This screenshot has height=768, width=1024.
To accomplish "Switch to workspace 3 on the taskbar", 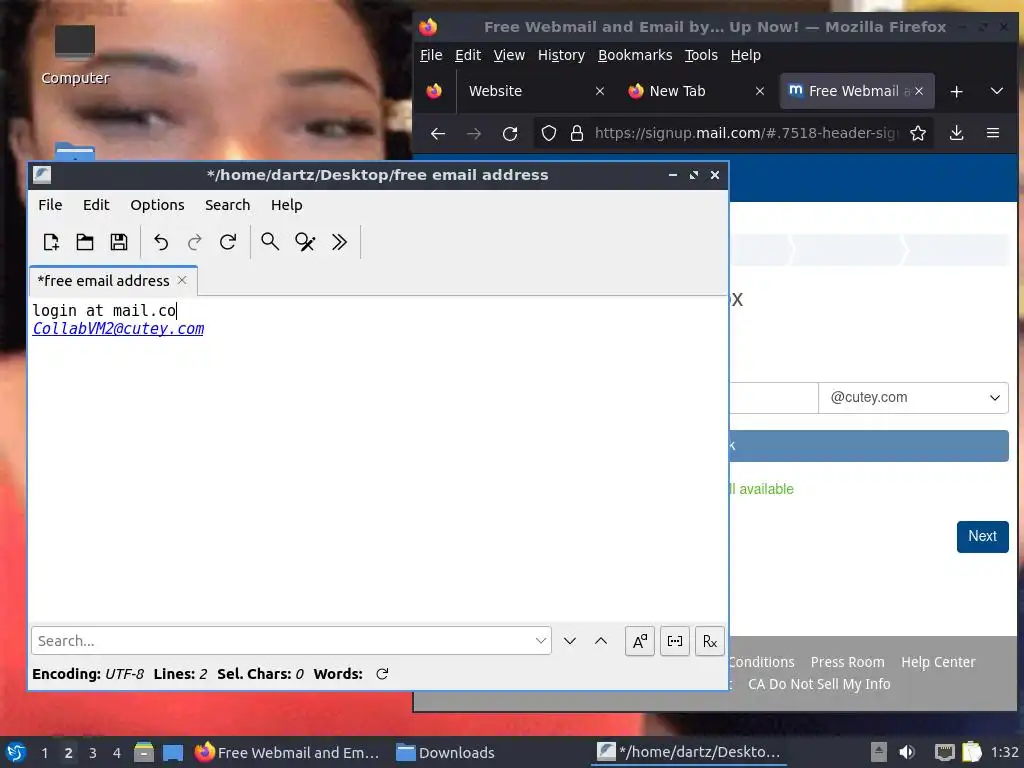I will [x=93, y=753].
